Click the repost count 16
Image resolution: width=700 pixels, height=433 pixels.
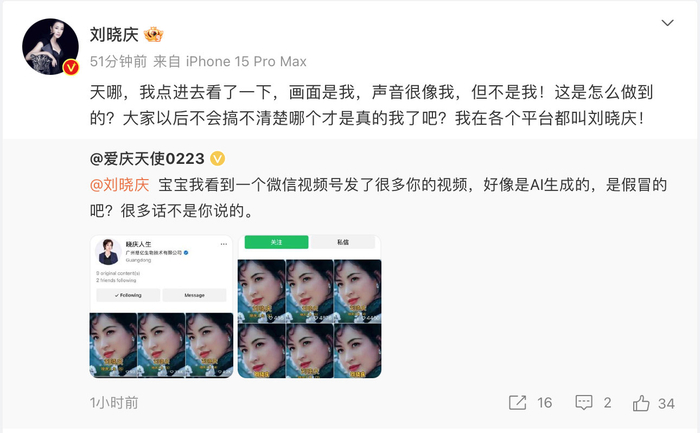click(x=545, y=403)
